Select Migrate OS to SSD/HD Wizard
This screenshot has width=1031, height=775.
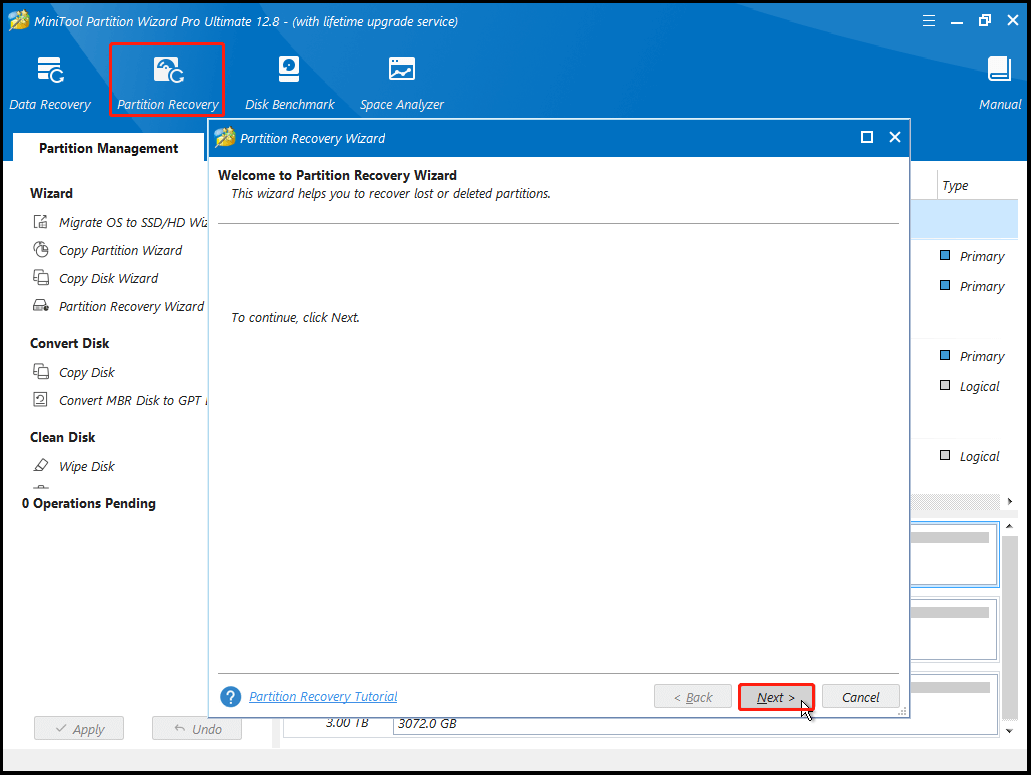click(x=133, y=222)
